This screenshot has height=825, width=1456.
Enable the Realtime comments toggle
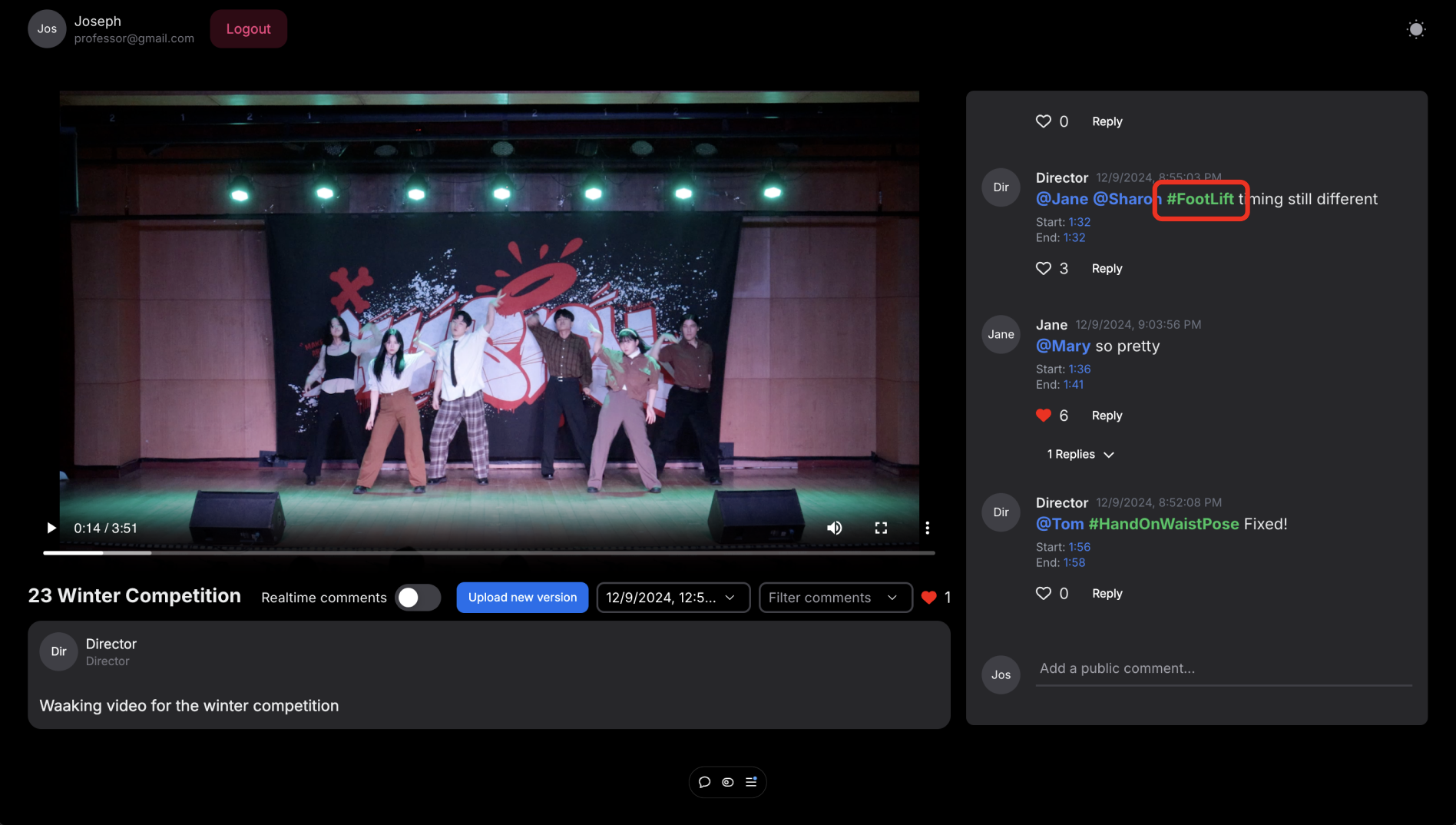[x=418, y=597]
